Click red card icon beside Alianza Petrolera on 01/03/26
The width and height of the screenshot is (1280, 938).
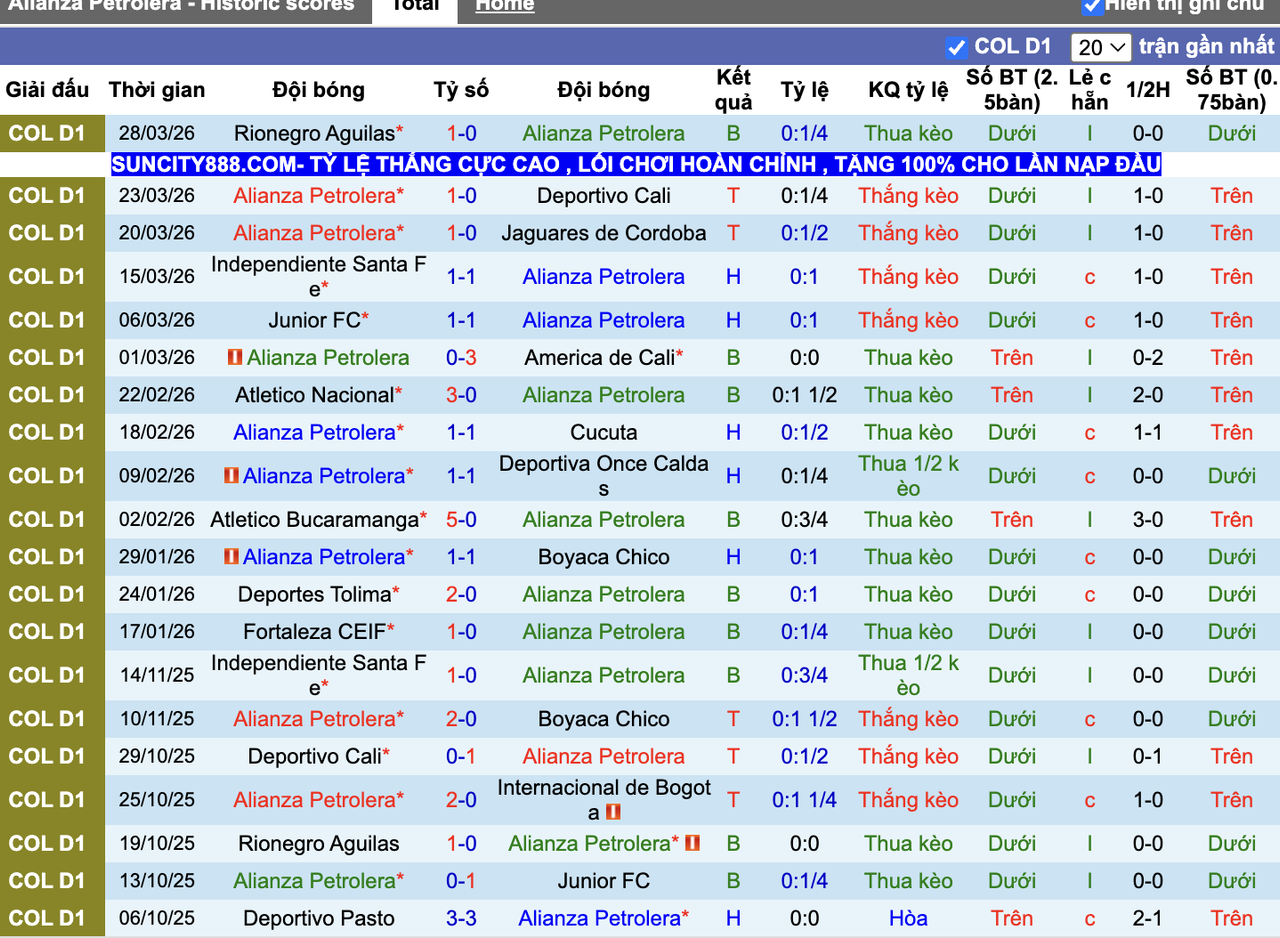point(235,357)
